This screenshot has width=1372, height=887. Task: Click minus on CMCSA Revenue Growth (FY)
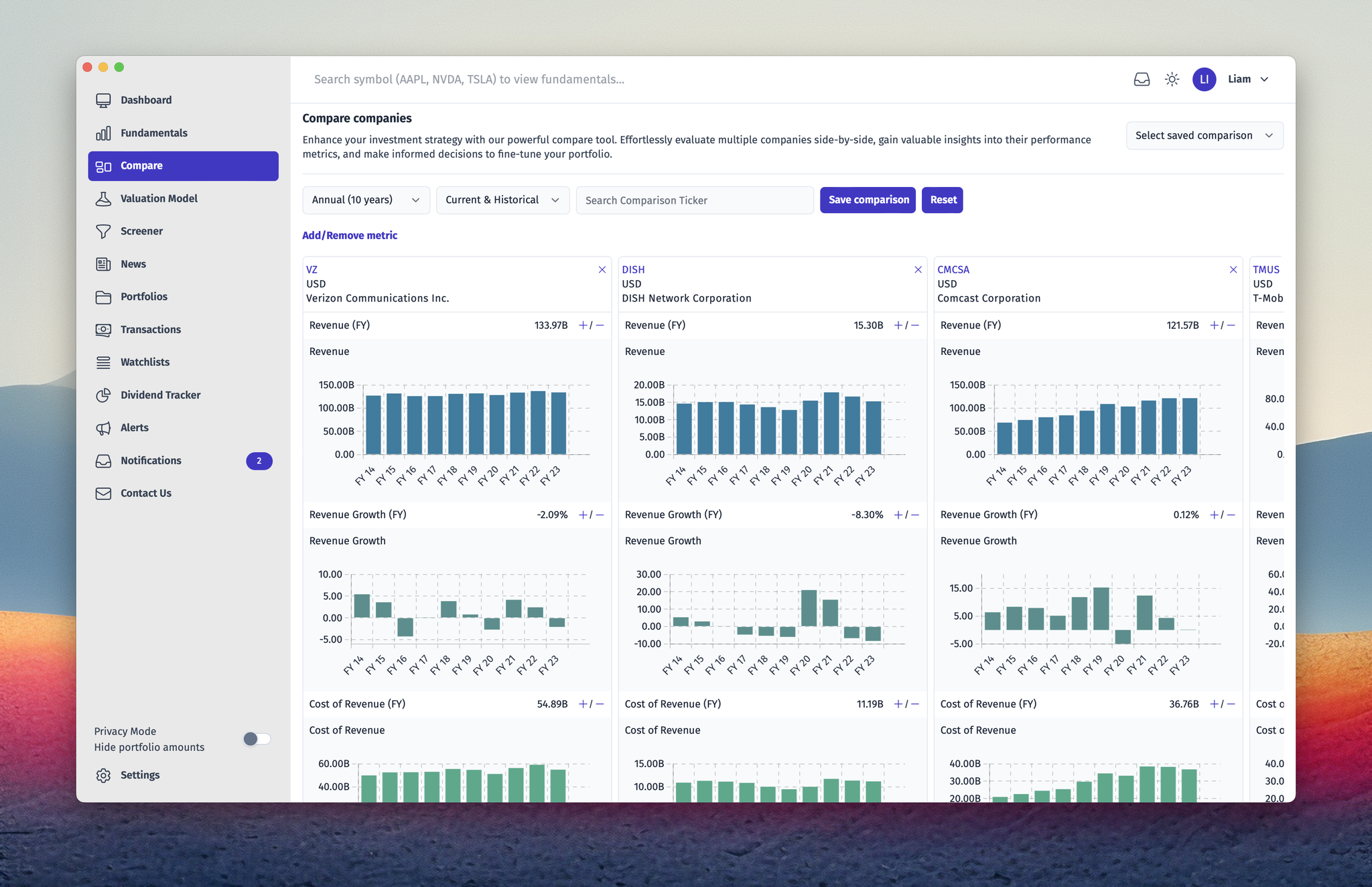tap(1231, 515)
